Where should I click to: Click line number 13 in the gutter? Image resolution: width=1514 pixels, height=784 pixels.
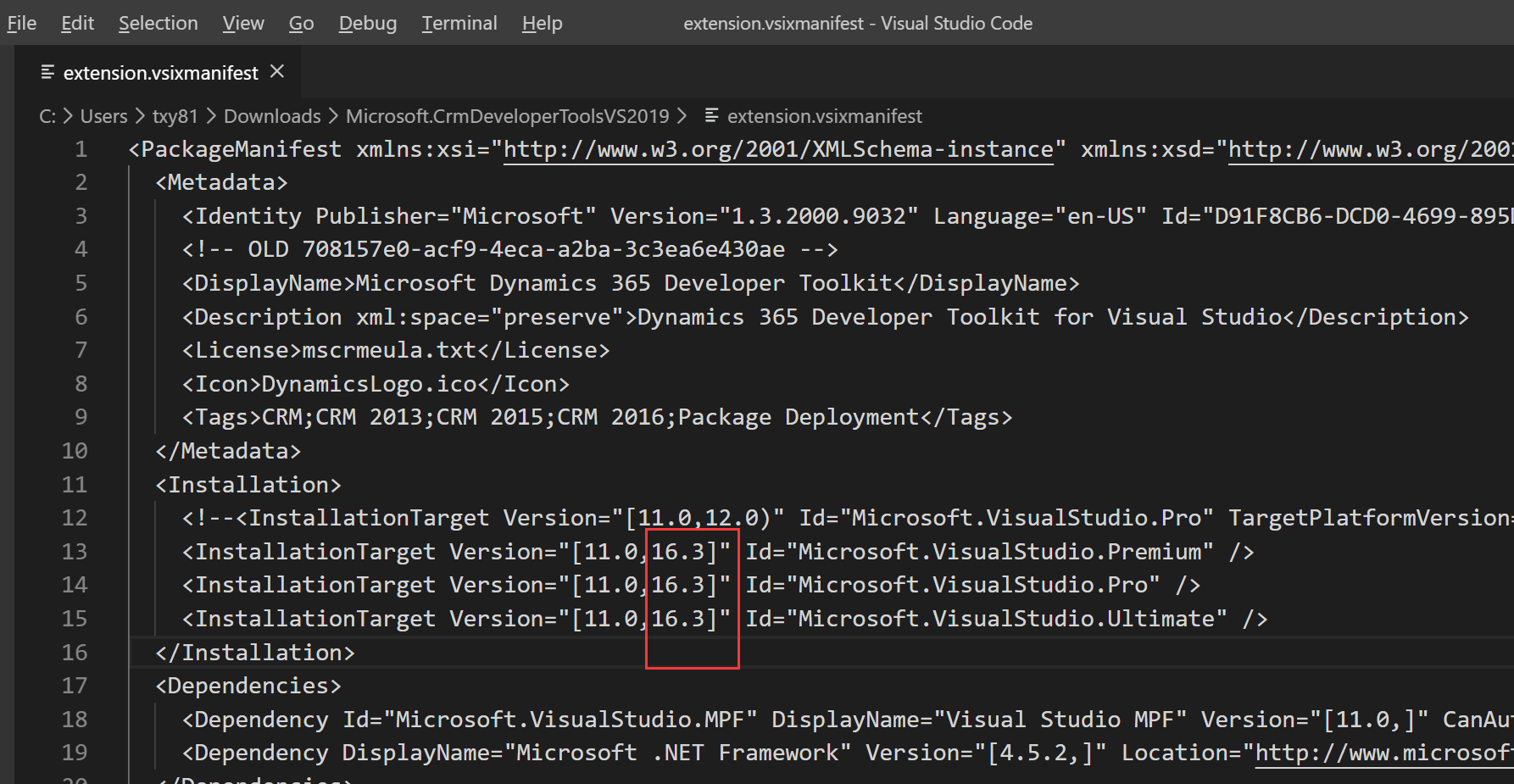click(75, 552)
